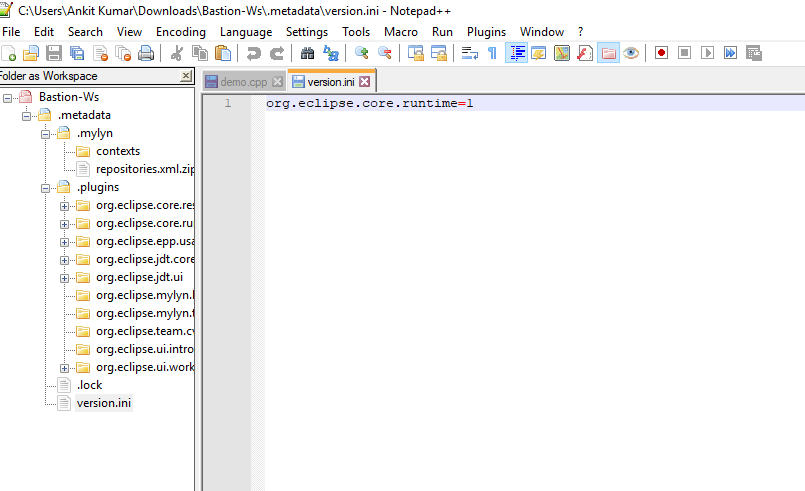Select the .lock file in tree
805x491 pixels.
tap(89, 385)
